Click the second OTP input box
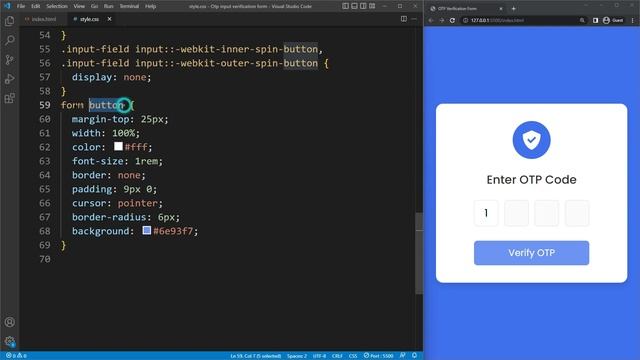This screenshot has width=640, height=360. (516, 213)
